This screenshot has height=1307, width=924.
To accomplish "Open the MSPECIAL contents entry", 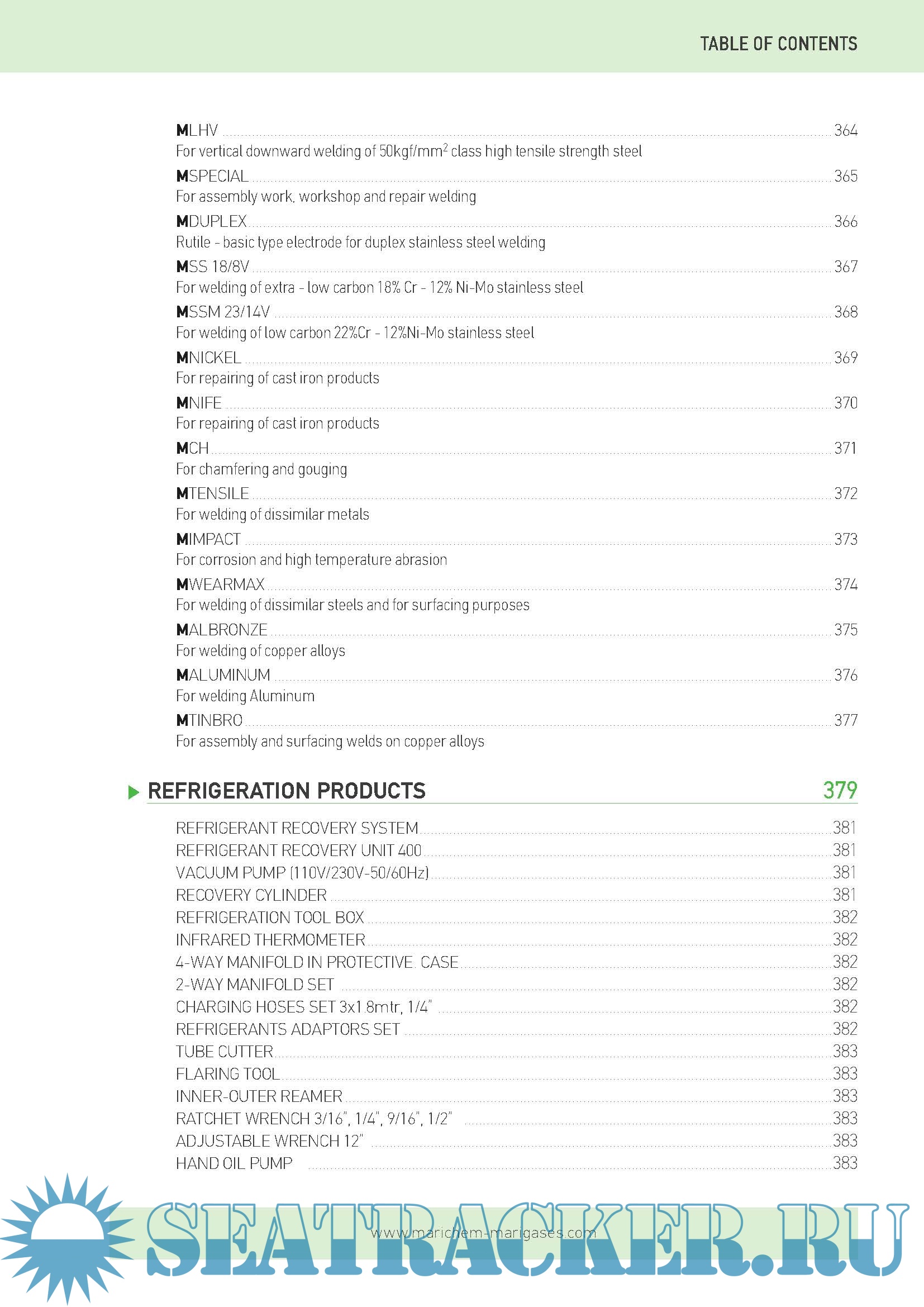I will click(x=212, y=176).
